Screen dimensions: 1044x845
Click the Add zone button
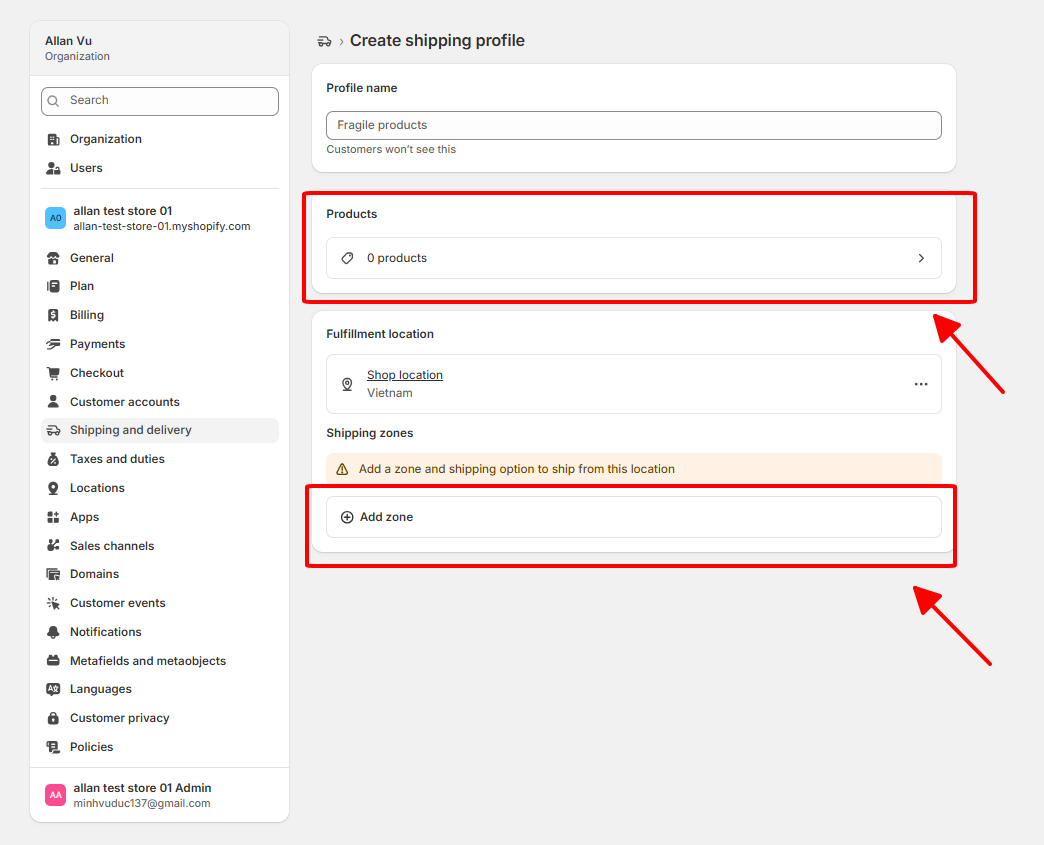pos(634,517)
